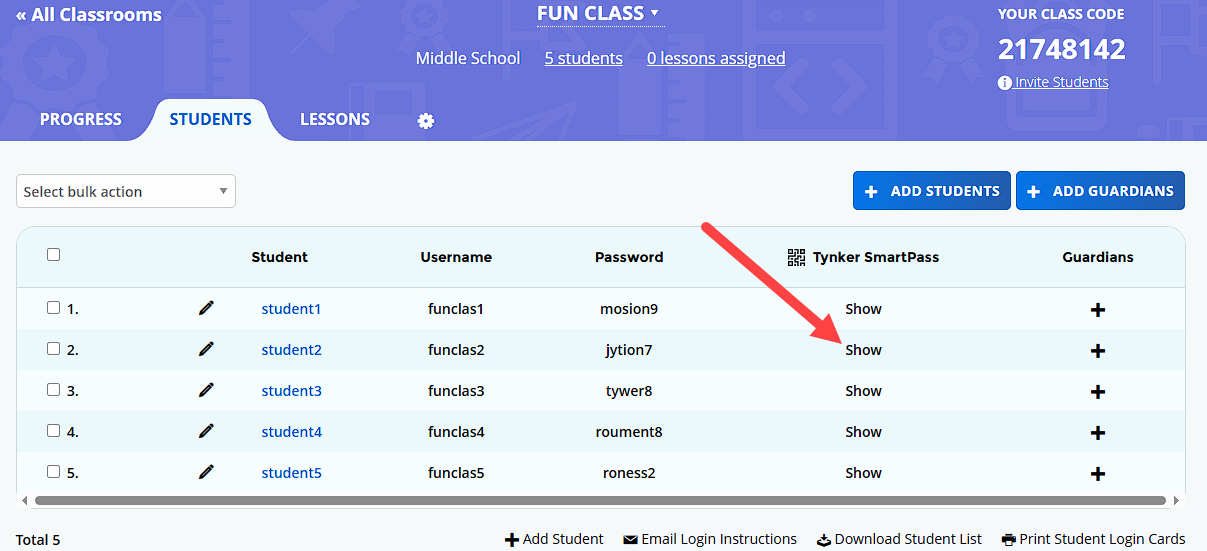Click pencil edit icon for student3

click(x=206, y=390)
